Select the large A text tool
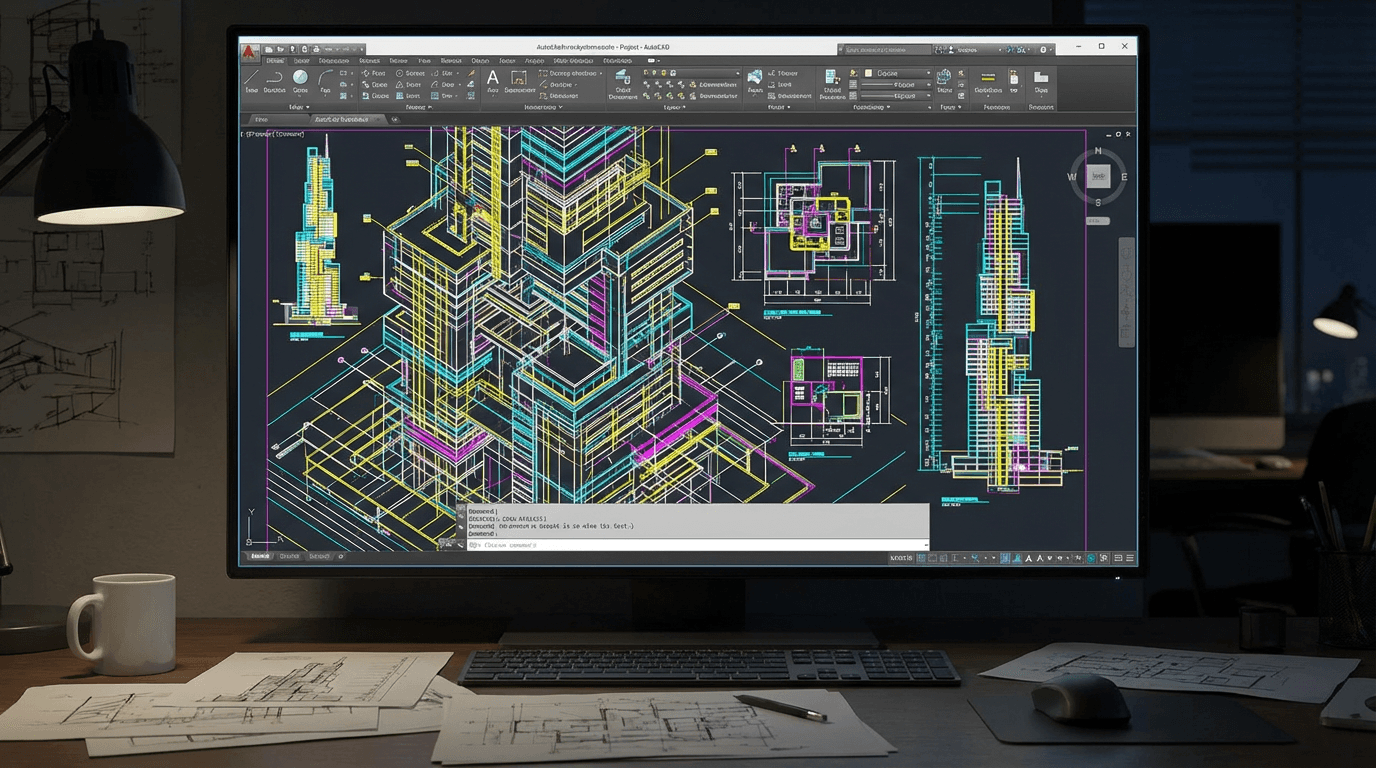This screenshot has height=768, width=1376. click(x=492, y=78)
